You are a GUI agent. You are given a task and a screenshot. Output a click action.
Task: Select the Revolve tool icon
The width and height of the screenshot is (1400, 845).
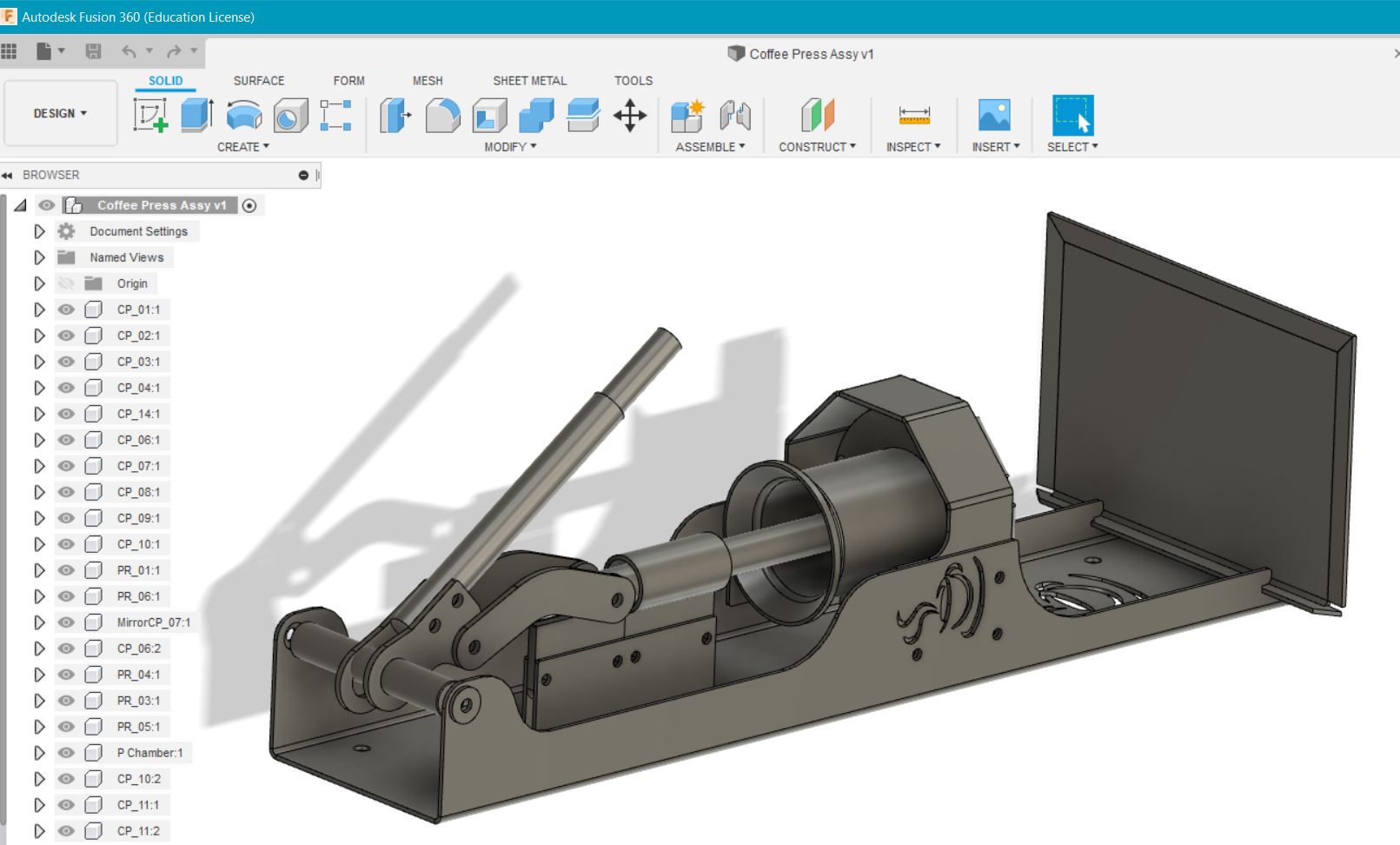click(x=244, y=115)
